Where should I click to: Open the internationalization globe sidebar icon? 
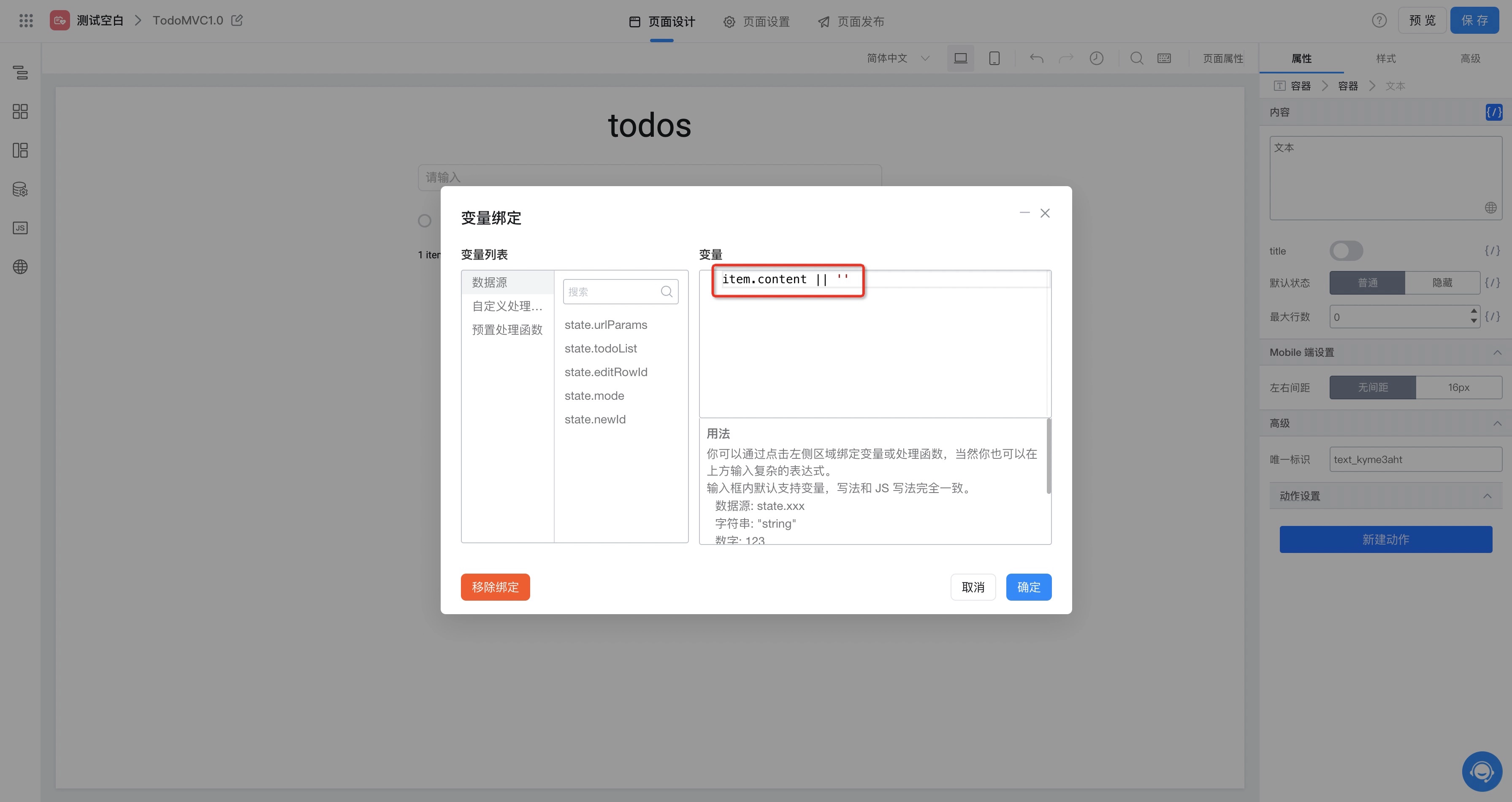coord(21,266)
